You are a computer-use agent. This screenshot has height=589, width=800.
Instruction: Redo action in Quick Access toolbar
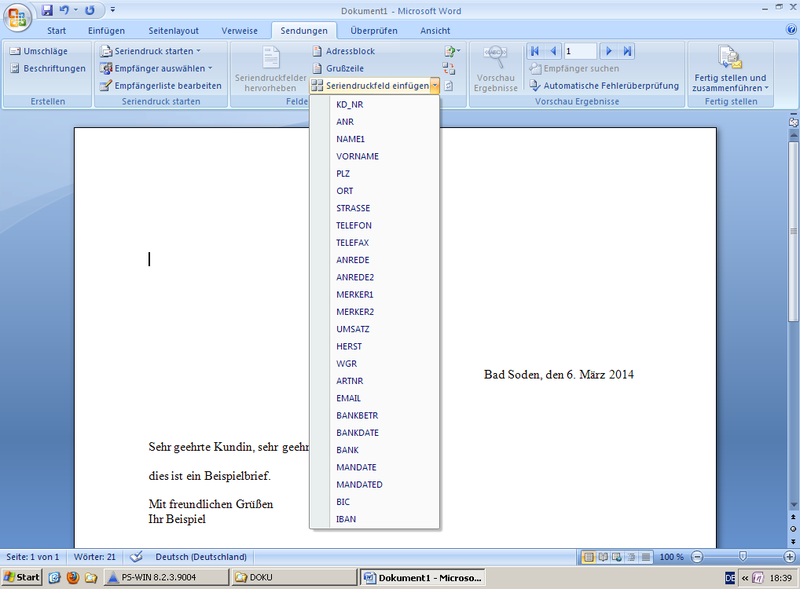(x=90, y=10)
